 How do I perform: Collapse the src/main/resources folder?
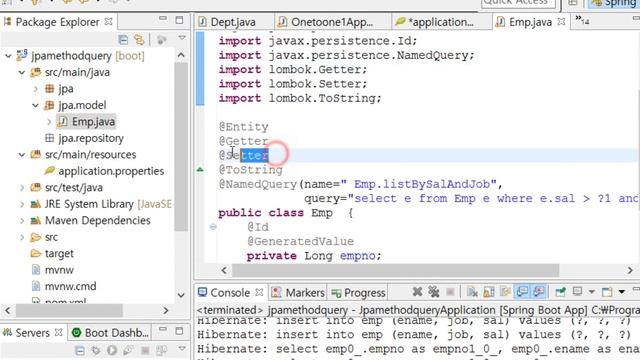[x=22, y=155]
